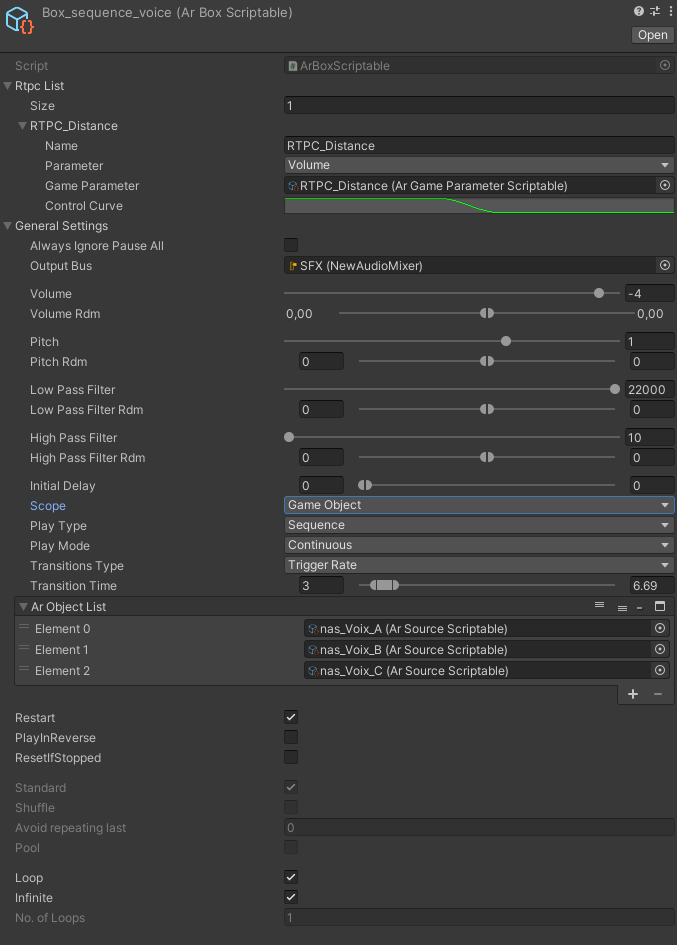
Task: Click the drag handle of Element 0
Action: tap(24, 627)
